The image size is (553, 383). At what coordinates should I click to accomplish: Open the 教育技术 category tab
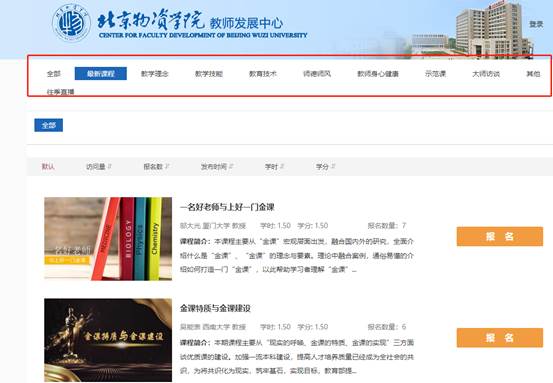[x=263, y=74]
